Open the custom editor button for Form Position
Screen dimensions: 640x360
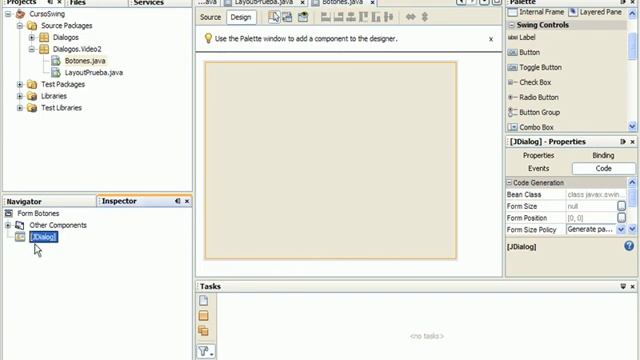(x=621, y=218)
